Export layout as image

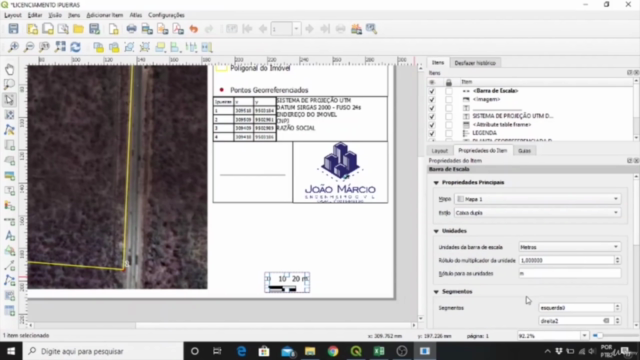pos(147,29)
